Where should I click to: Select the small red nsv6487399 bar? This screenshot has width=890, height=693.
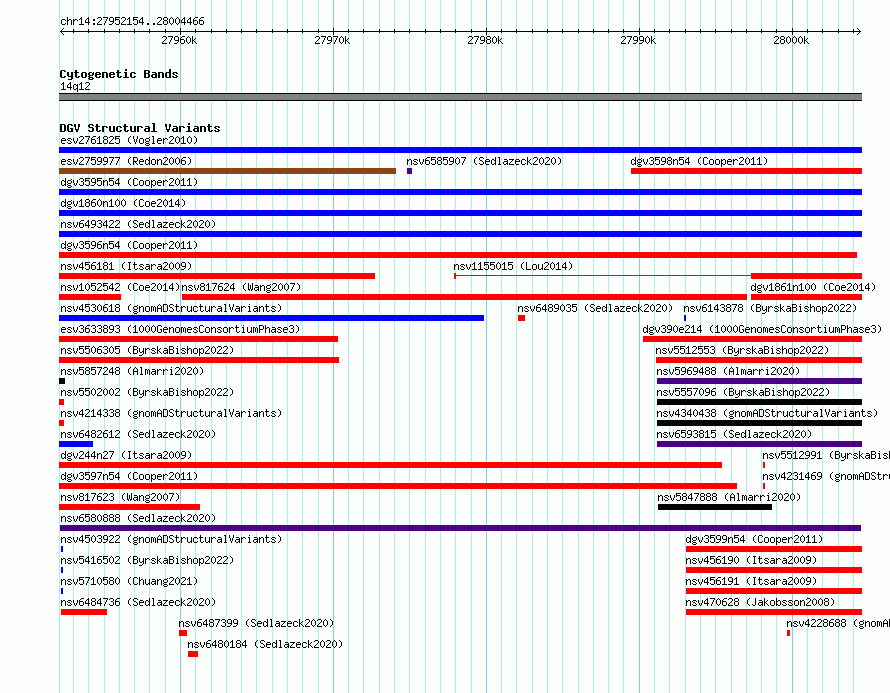183,633
